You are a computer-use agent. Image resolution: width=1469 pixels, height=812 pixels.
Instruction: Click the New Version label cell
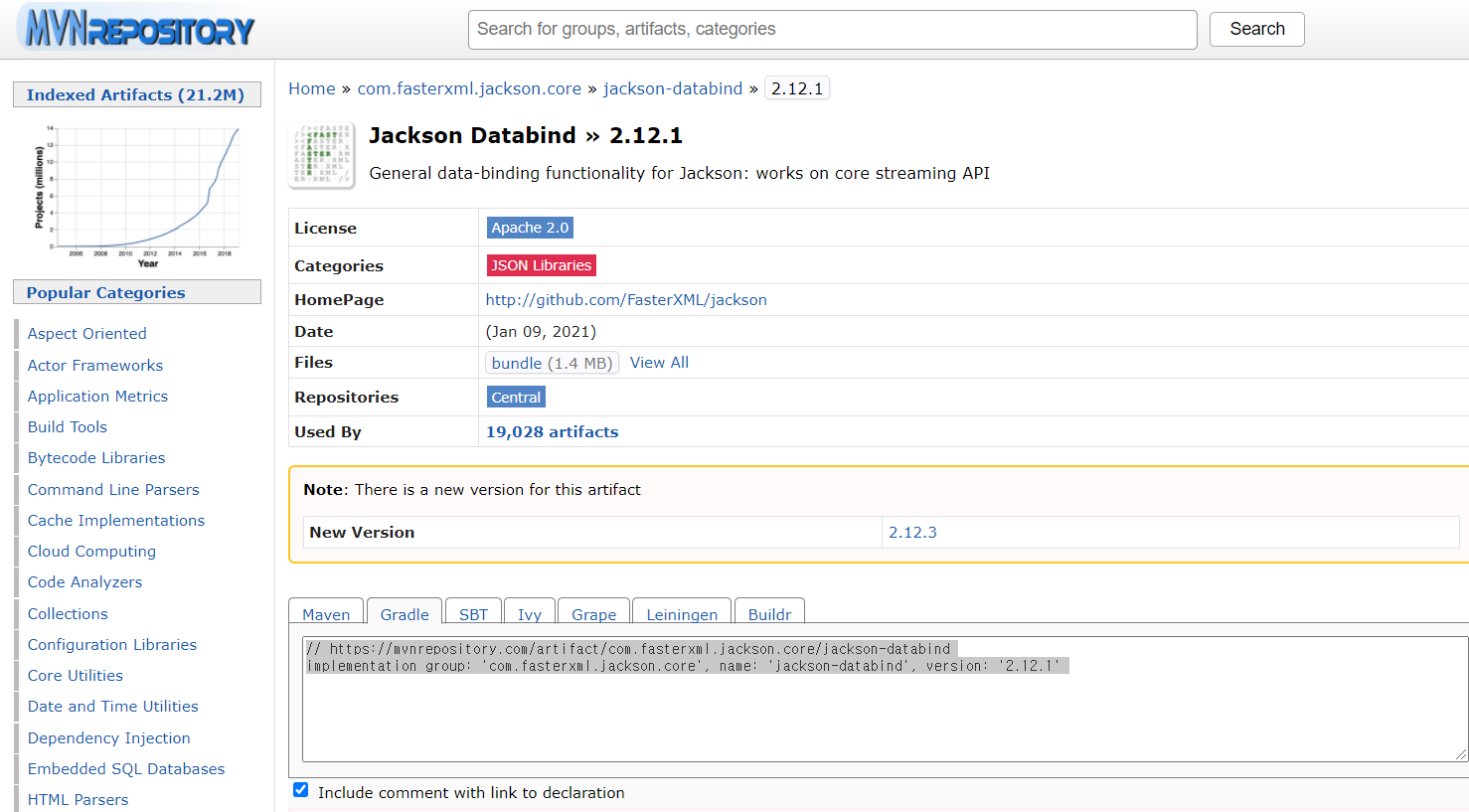(592, 532)
